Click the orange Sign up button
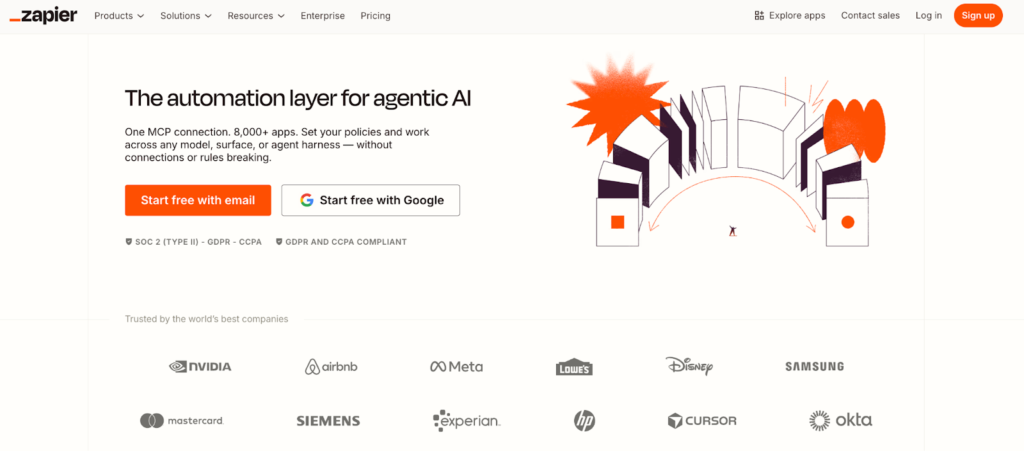1024x451 pixels. (978, 16)
